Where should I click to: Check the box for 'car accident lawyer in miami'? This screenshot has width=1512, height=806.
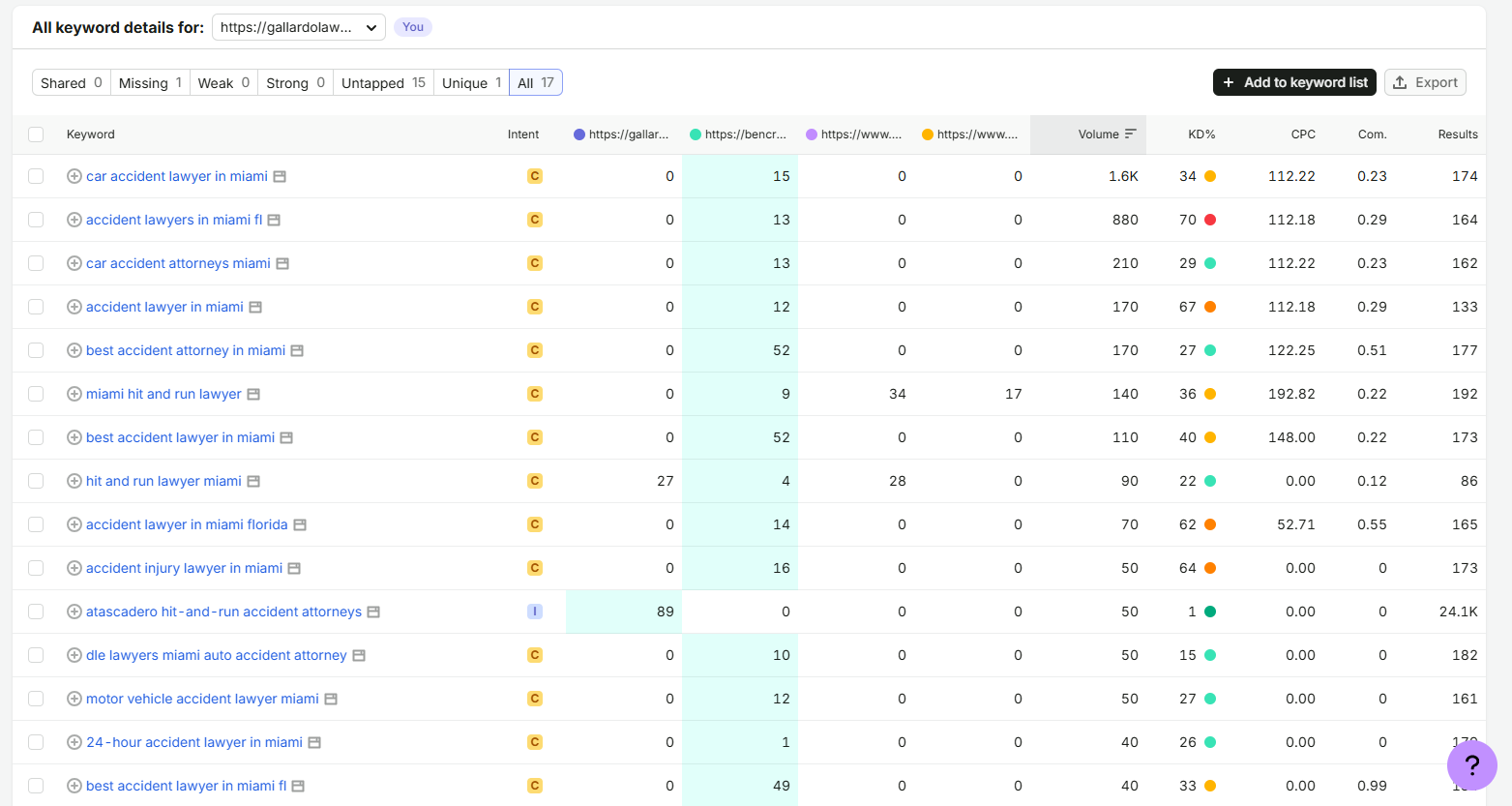tap(36, 176)
